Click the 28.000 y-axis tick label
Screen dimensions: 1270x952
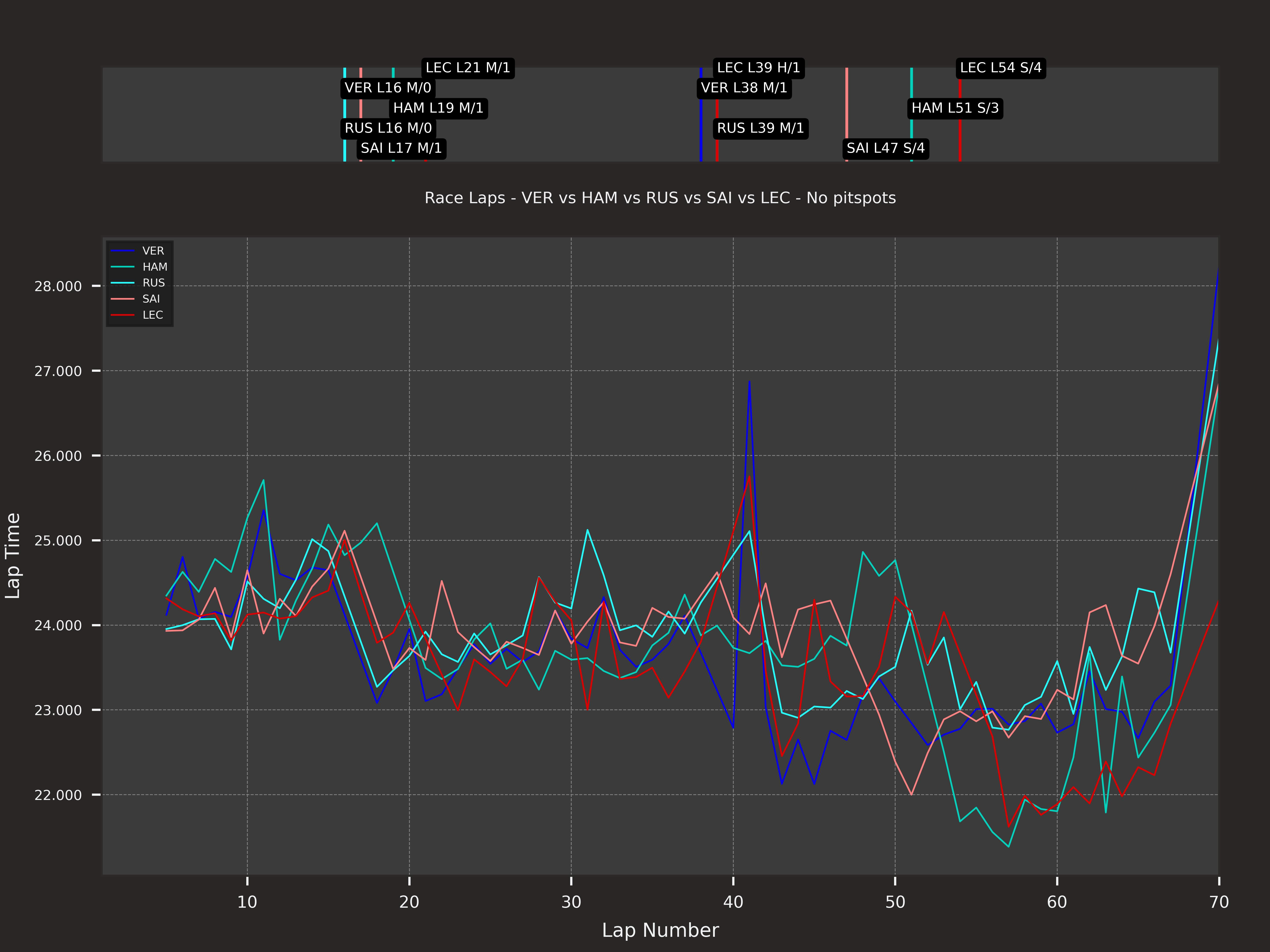click(58, 286)
